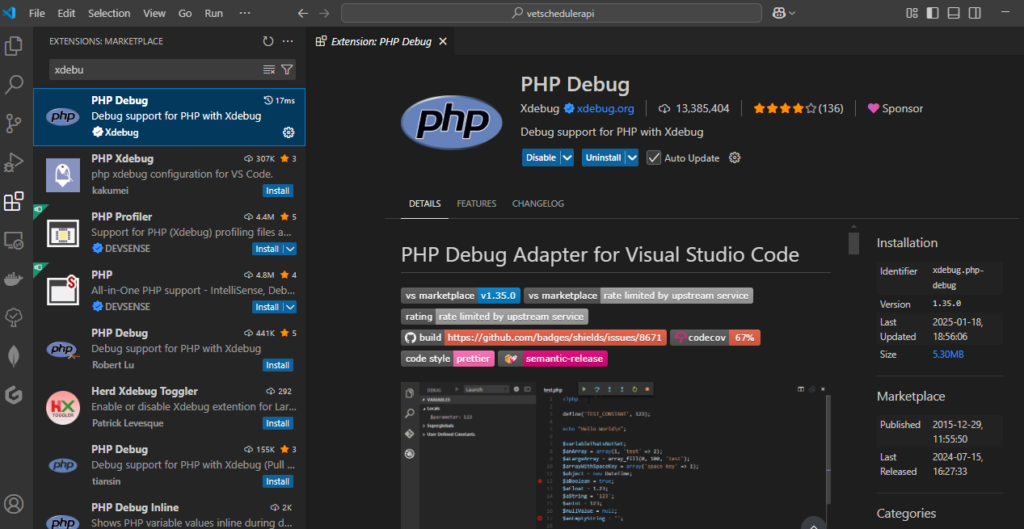Open the Explorer view in activity bar
The width and height of the screenshot is (1024, 529).
tap(14, 46)
